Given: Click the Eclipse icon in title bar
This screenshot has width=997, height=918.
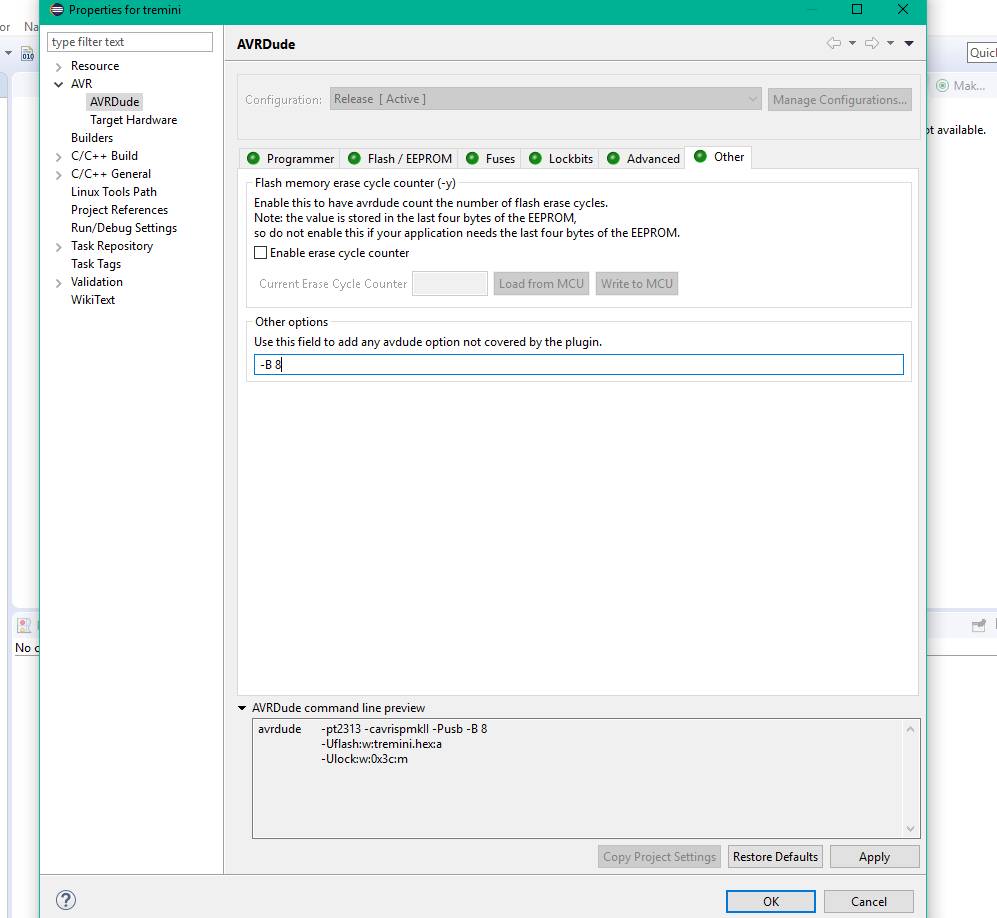Looking at the screenshot, I should (x=57, y=10).
